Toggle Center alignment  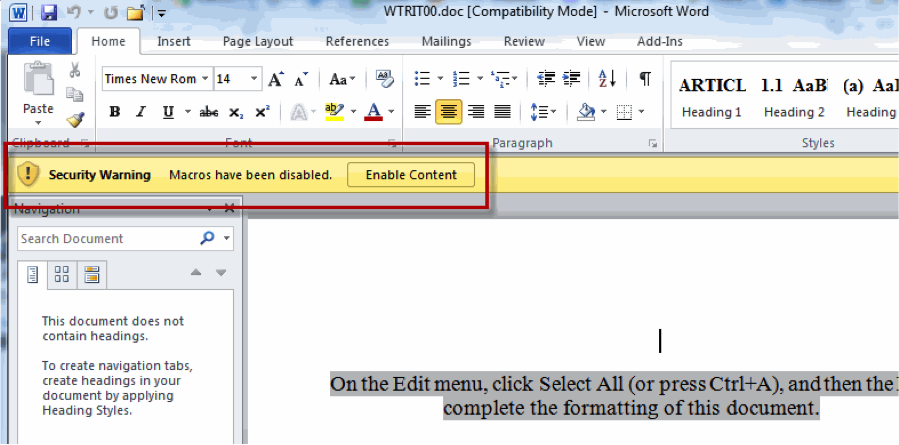click(x=448, y=112)
